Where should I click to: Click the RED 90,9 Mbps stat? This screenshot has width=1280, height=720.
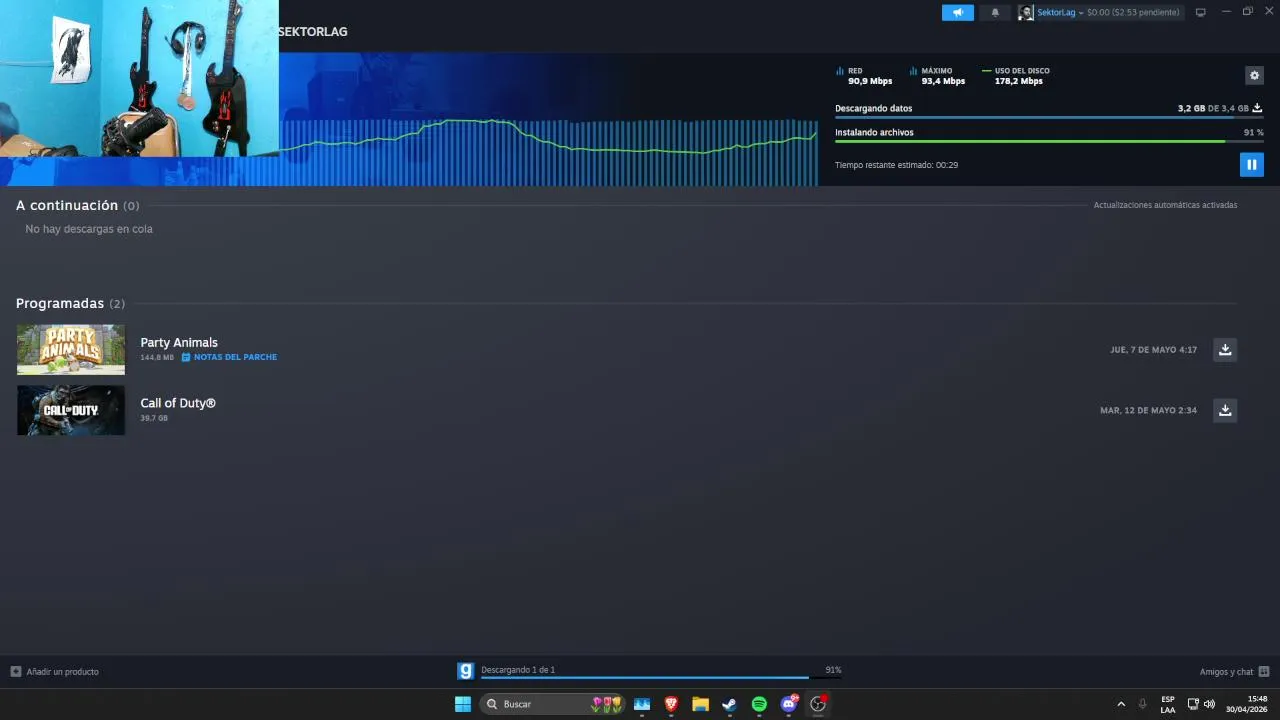(864, 76)
